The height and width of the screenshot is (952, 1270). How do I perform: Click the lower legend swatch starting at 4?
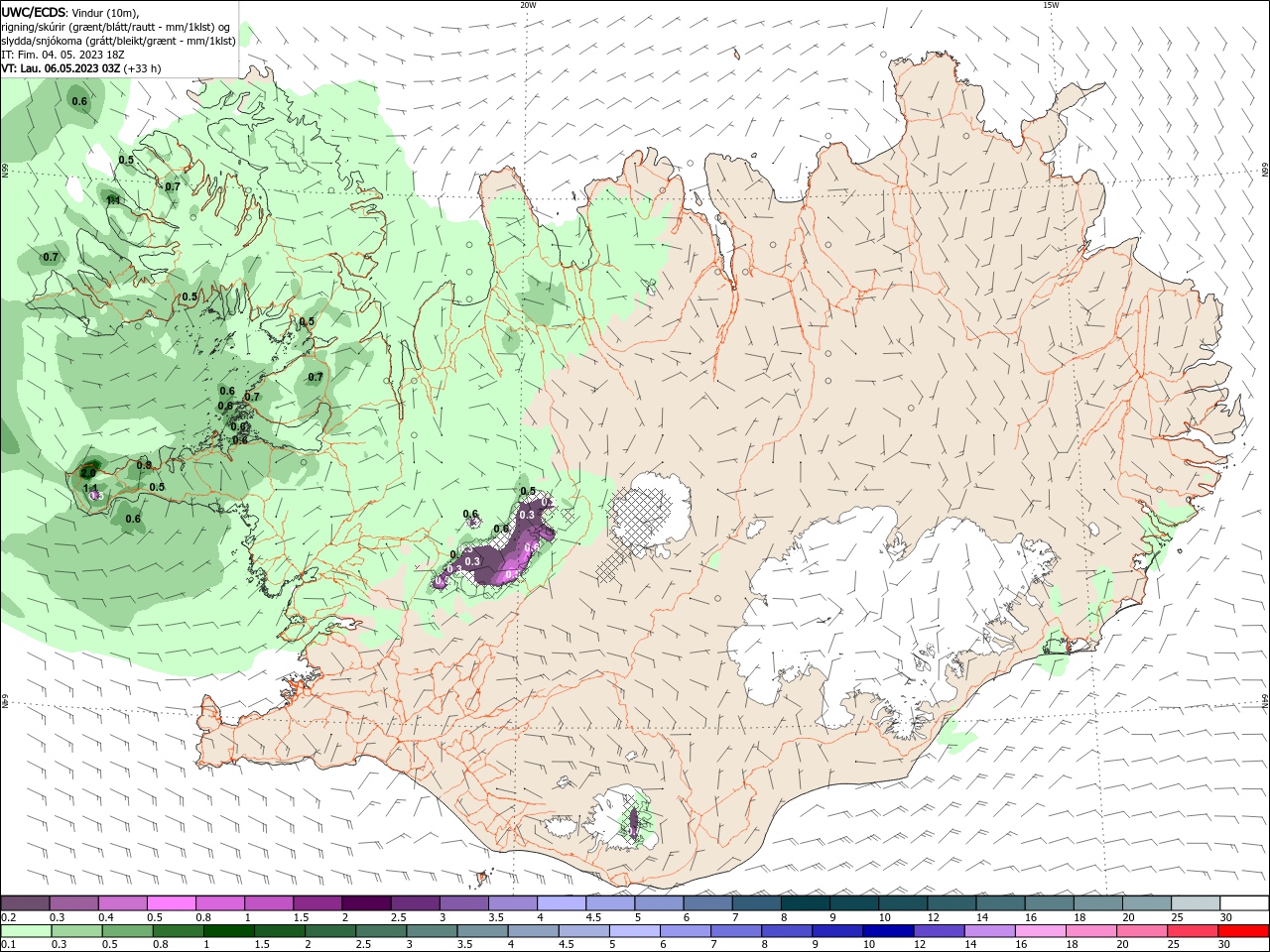tap(533, 931)
